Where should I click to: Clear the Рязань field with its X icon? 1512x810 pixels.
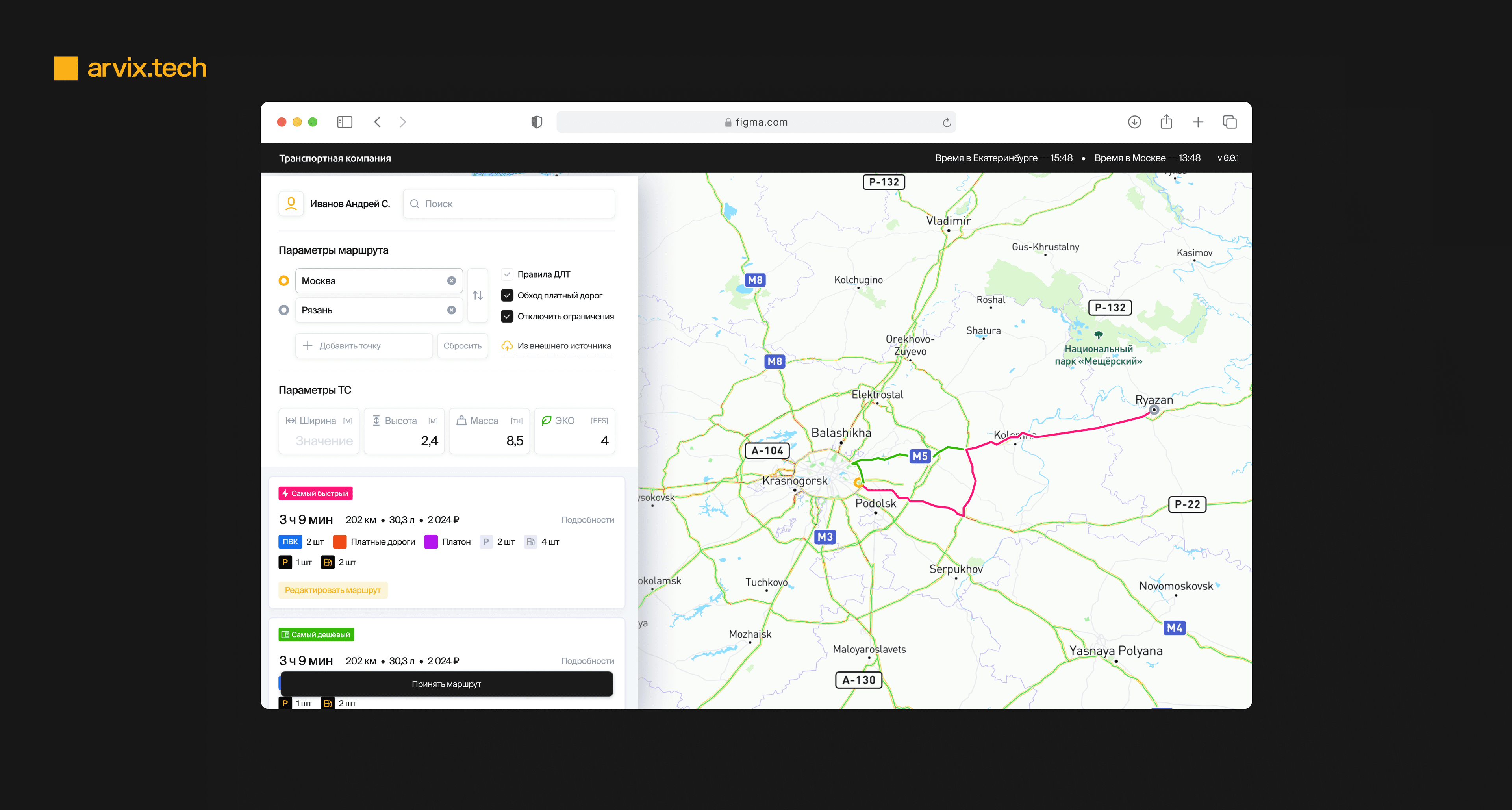(451, 310)
